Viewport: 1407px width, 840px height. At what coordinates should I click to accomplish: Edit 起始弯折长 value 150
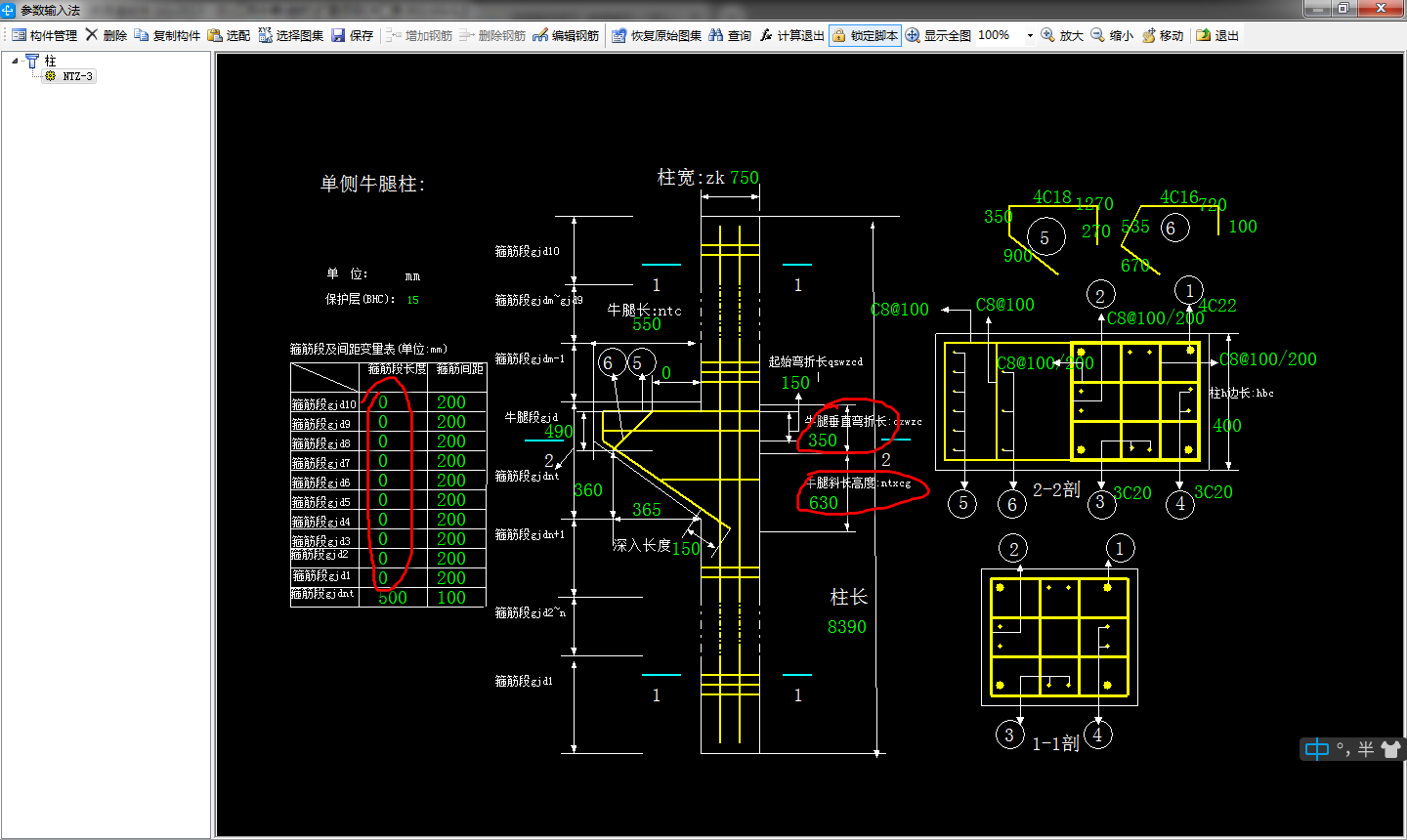pos(795,383)
